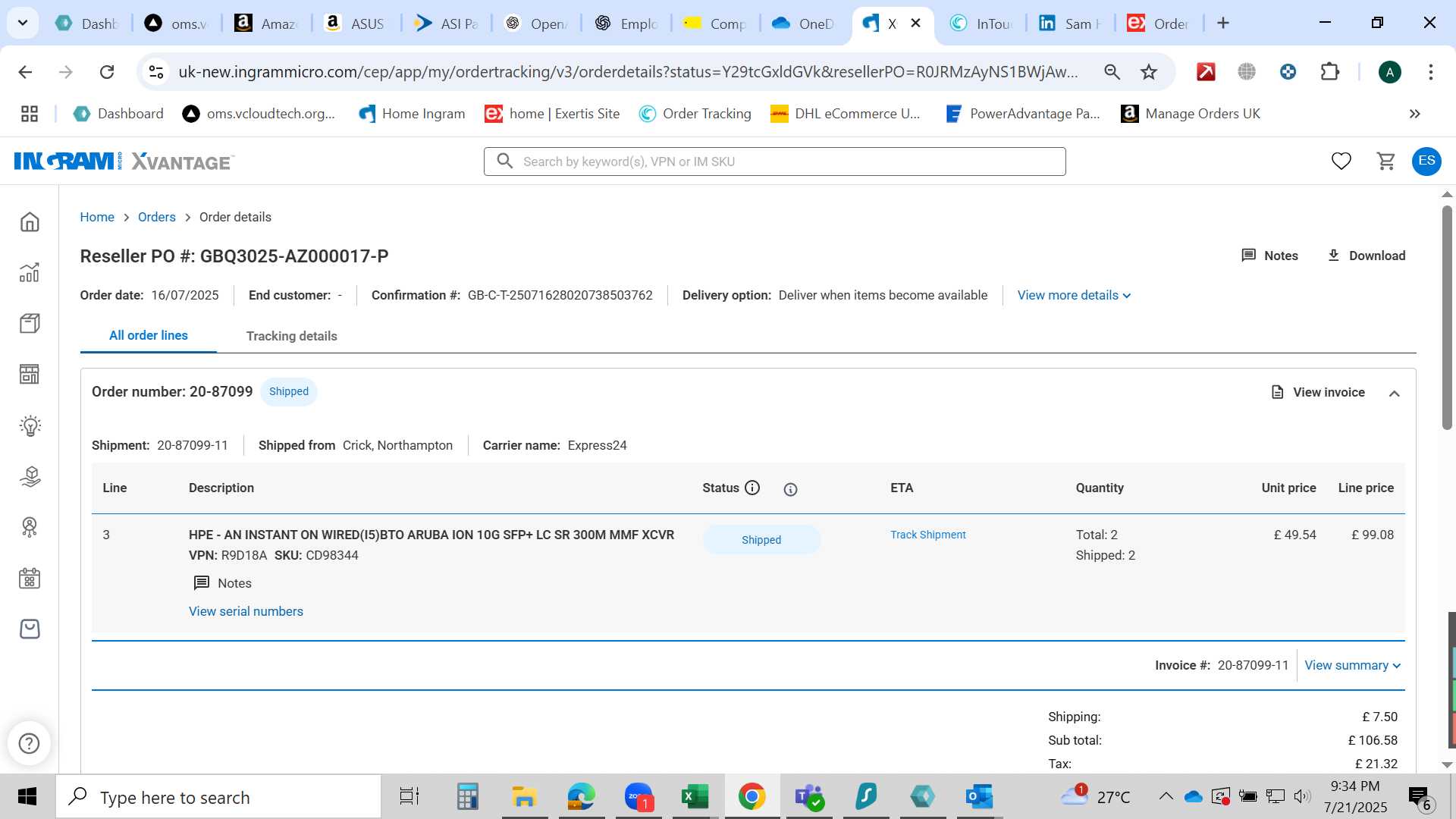The width and height of the screenshot is (1456, 819).
Task: Expand View summary for invoice
Action: pyautogui.click(x=1353, y=665)
